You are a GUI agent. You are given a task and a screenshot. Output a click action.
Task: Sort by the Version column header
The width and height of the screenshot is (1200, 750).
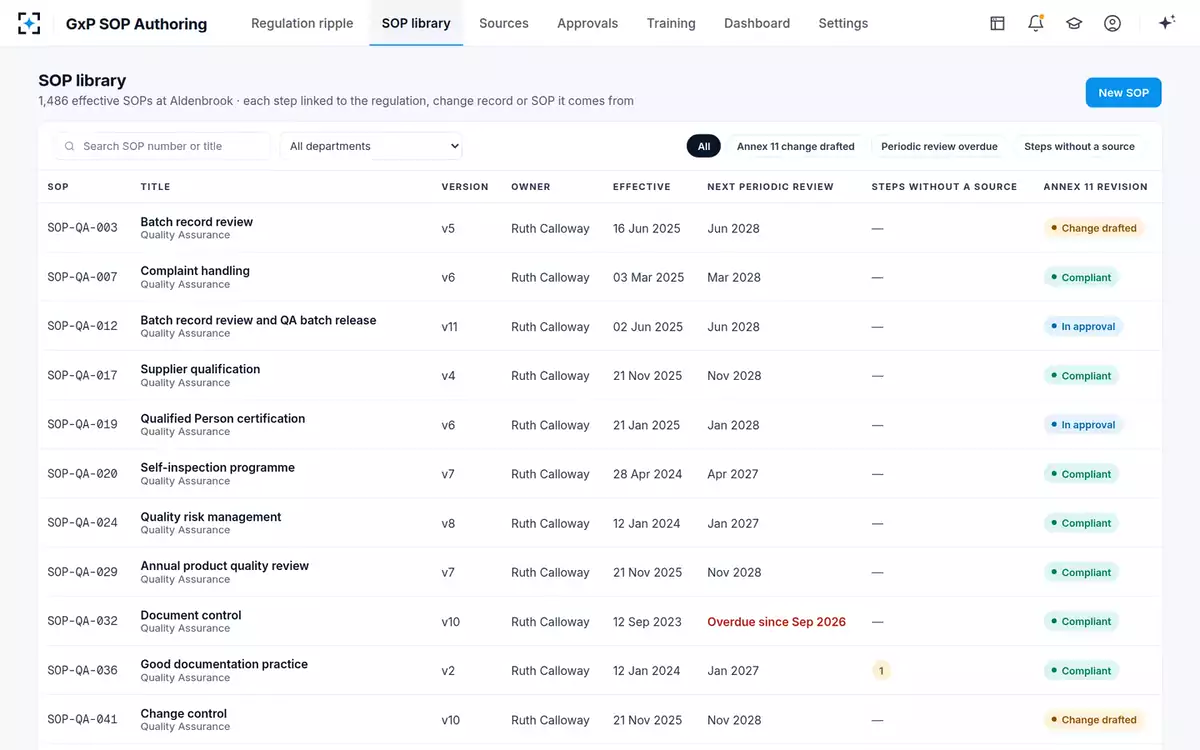tap(465, 187)
